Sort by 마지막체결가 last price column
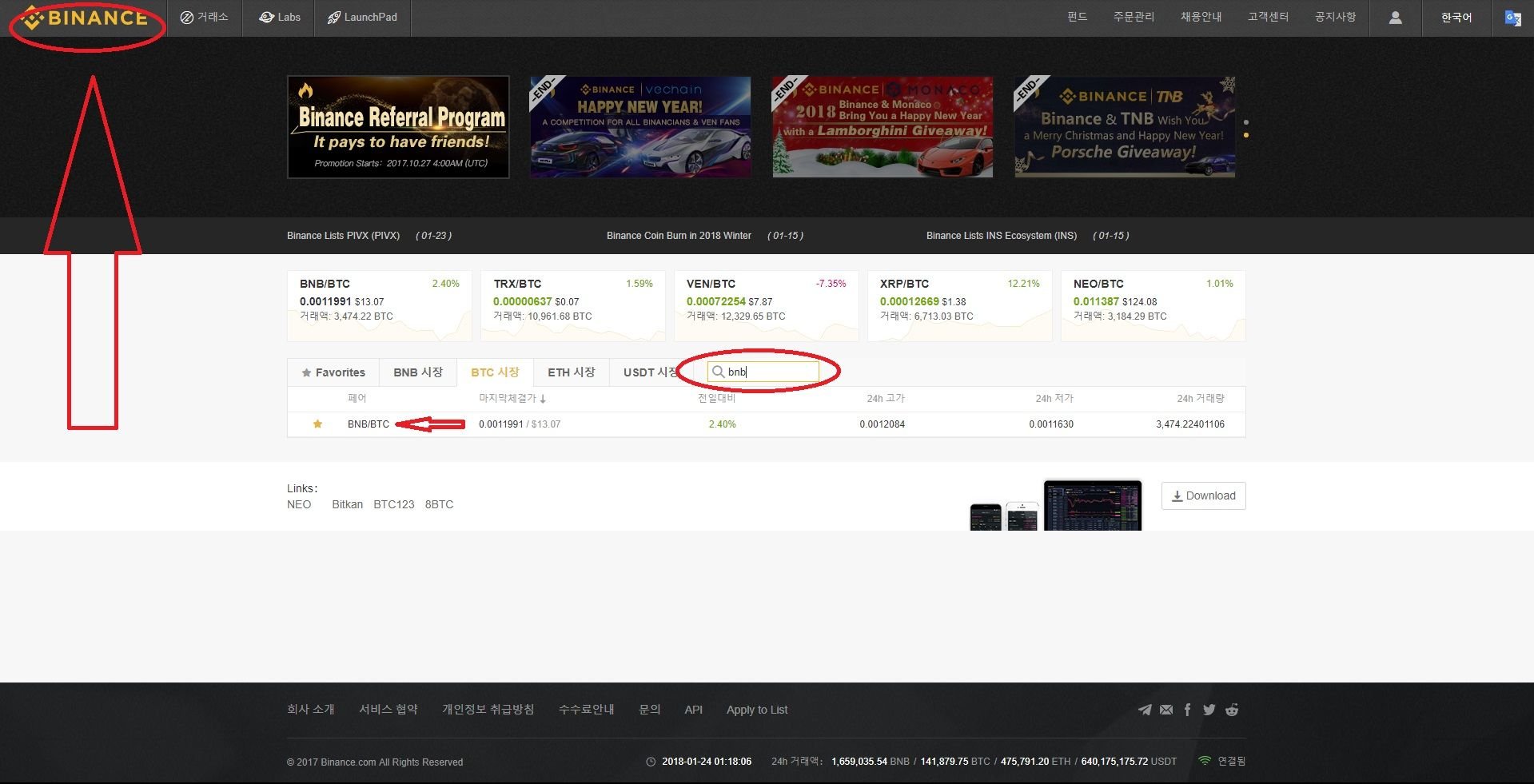This screenshot has width=1534, height=784. pos(512,398)
